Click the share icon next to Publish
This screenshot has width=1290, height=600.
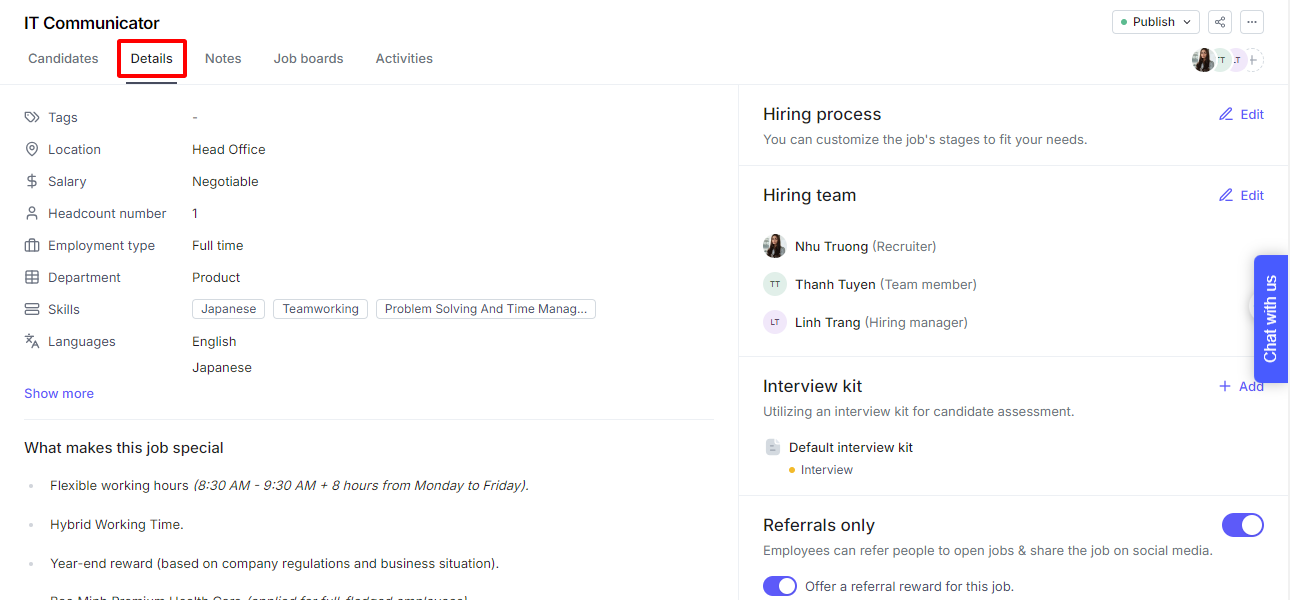tap(1219, 22)
